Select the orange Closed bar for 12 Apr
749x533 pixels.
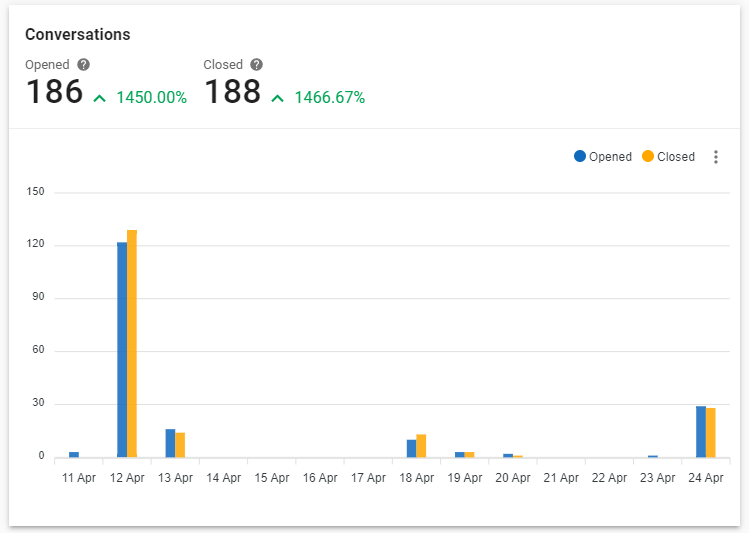point(132,343)
